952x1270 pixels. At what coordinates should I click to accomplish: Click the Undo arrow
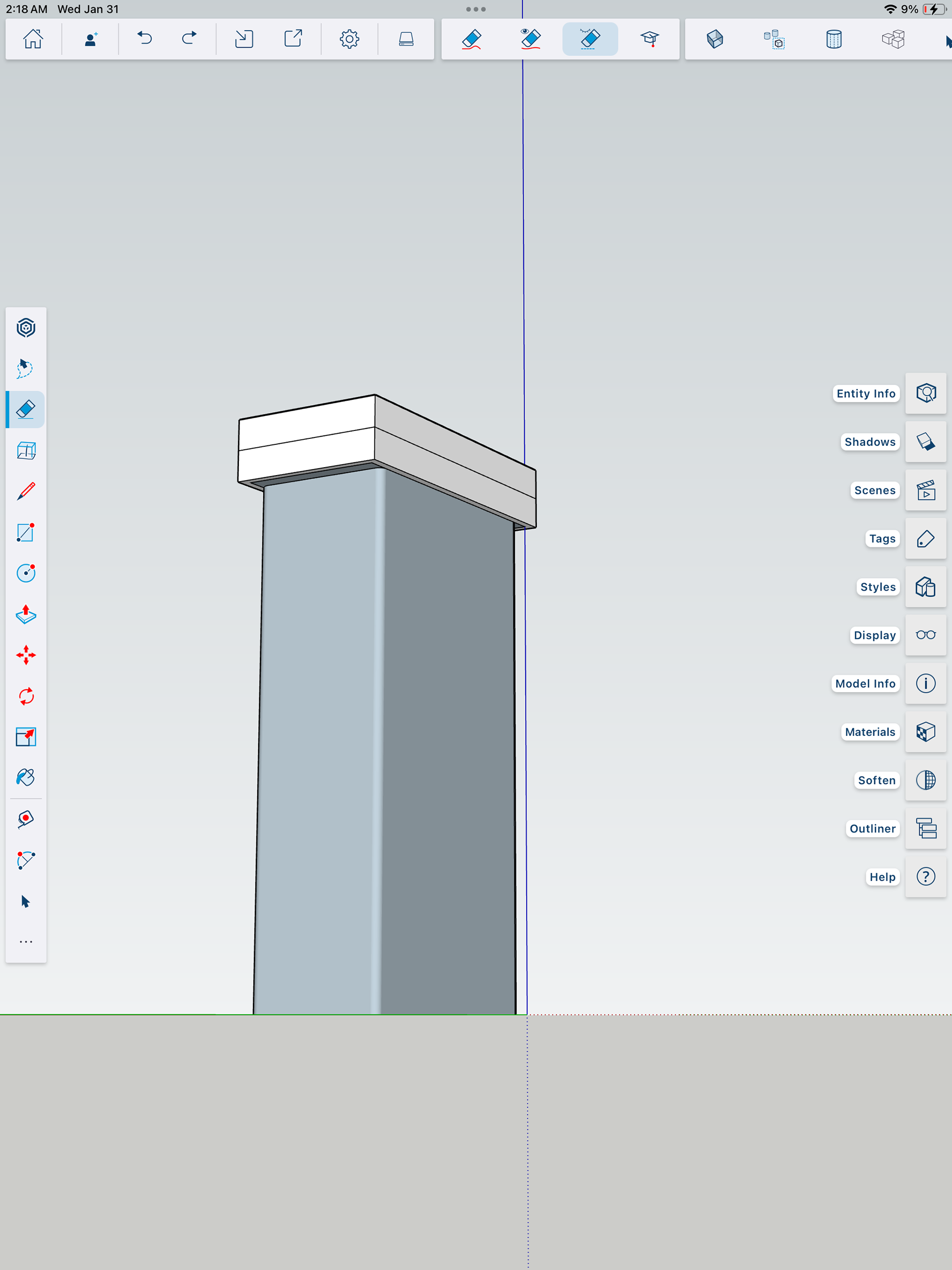[x=145, y=39]
